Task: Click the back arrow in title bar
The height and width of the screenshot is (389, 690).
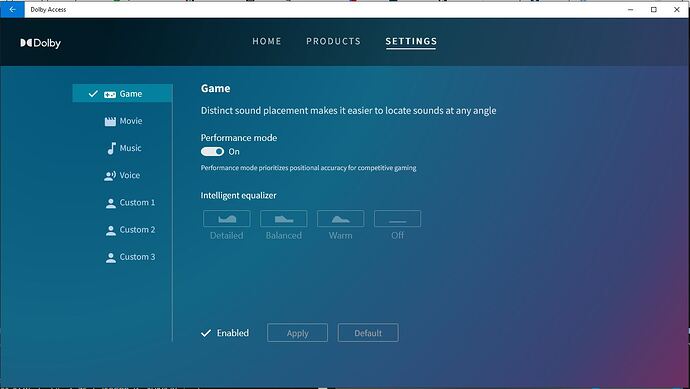Action: tap(12, 9)
